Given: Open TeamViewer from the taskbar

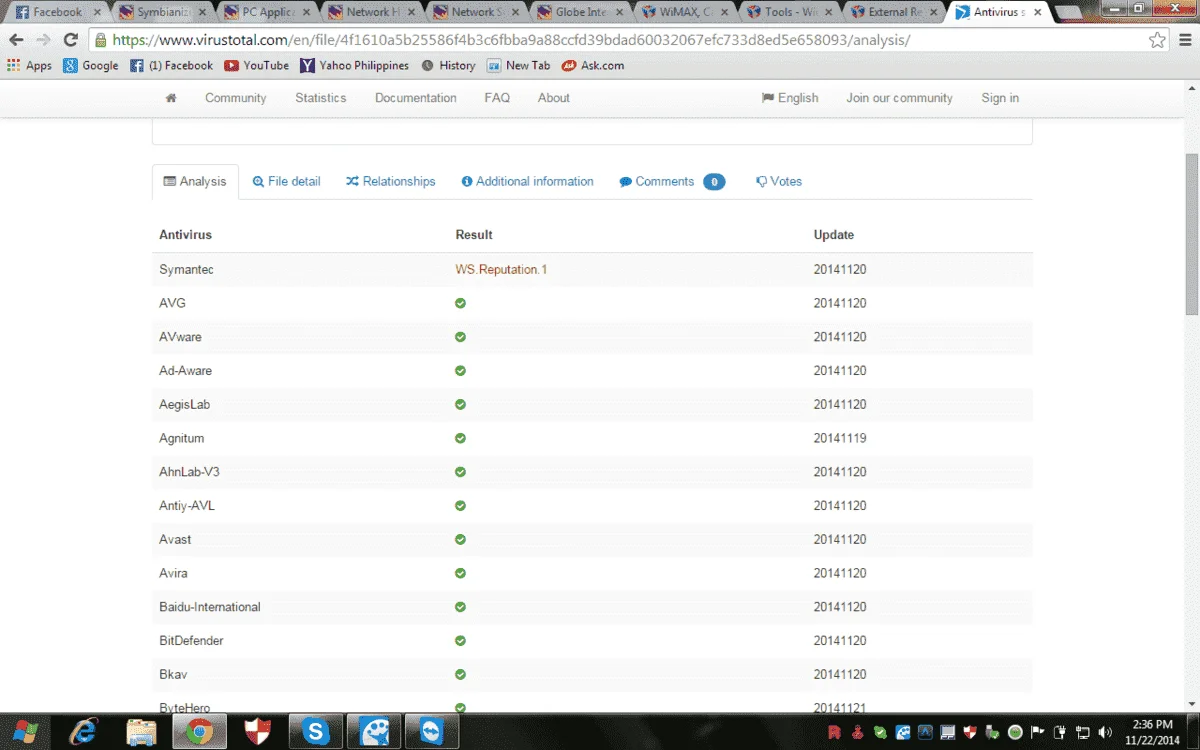Looking at the screenshot, I should tap(433, 732).
